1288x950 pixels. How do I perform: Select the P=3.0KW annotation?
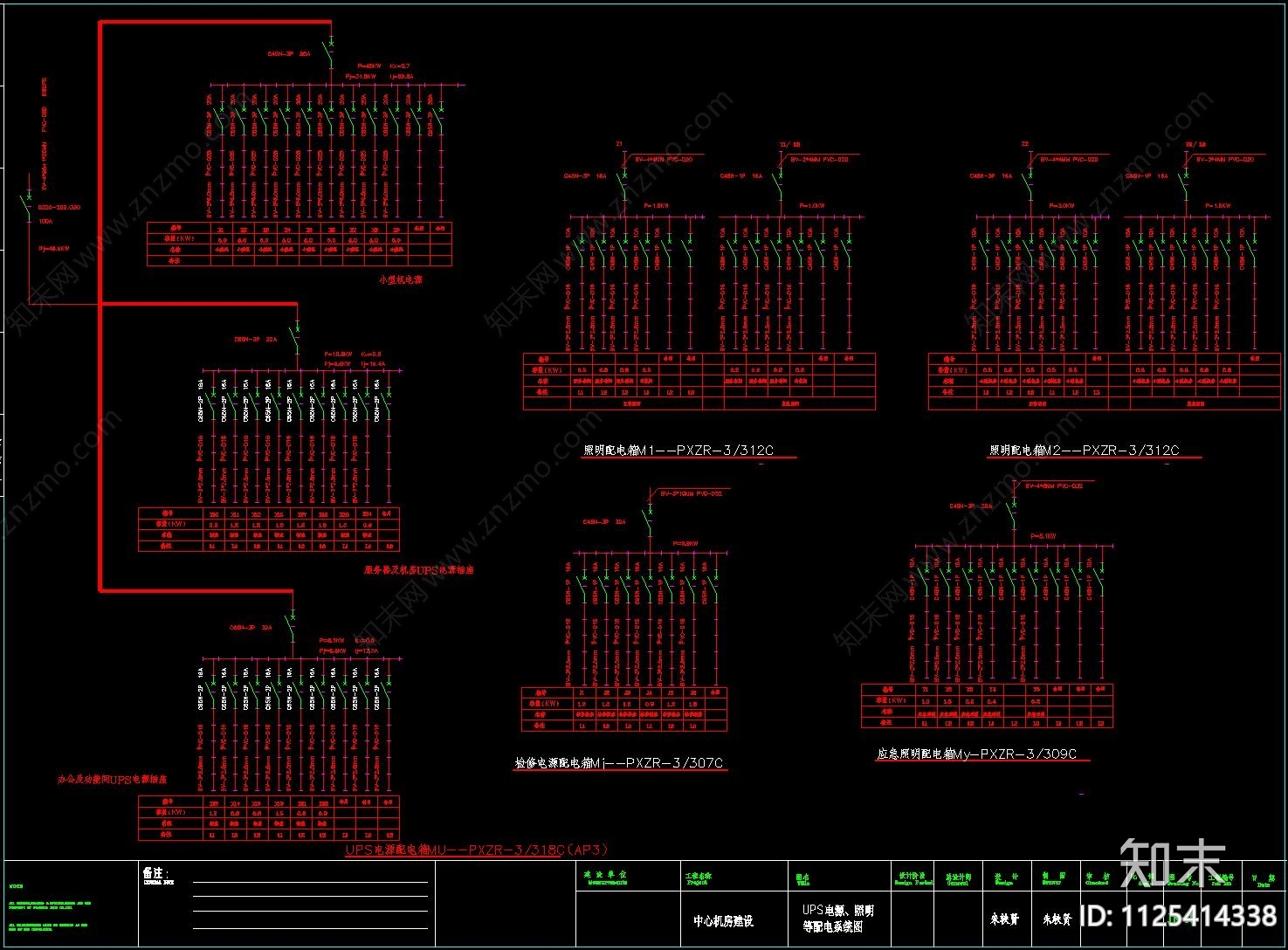click(x=1061, y=206)
